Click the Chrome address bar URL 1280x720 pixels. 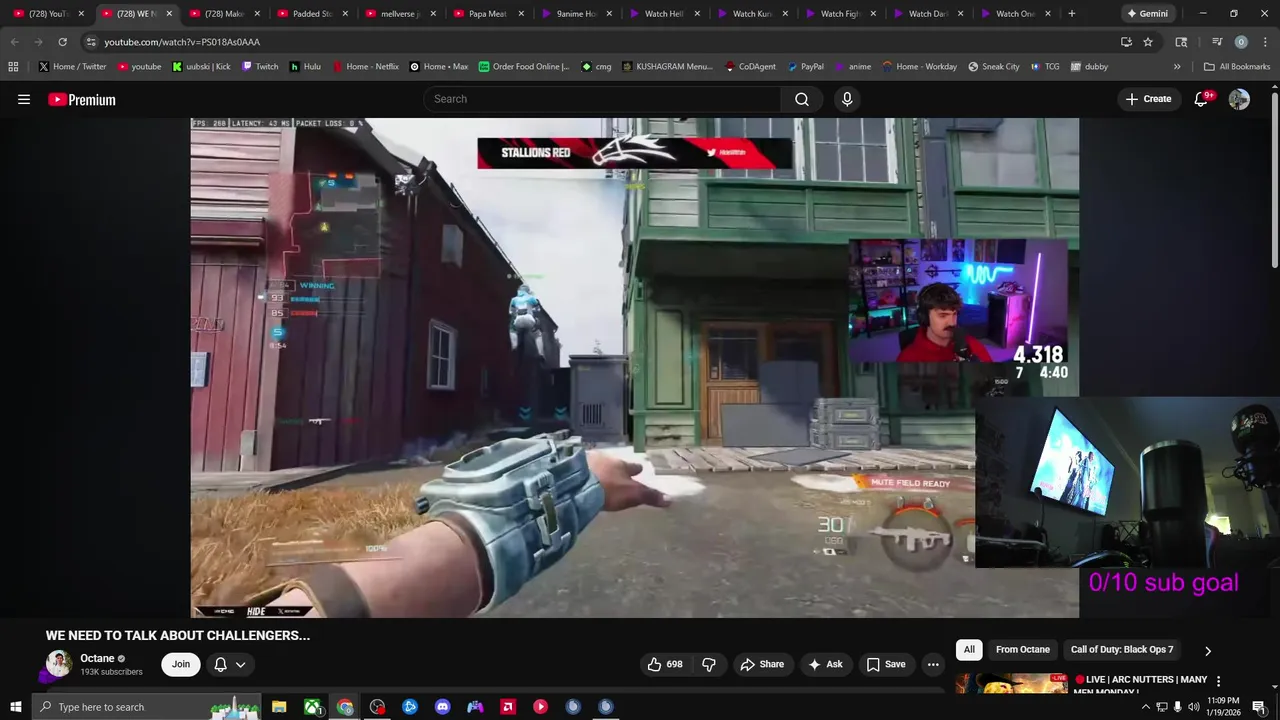tap(182, 42)
